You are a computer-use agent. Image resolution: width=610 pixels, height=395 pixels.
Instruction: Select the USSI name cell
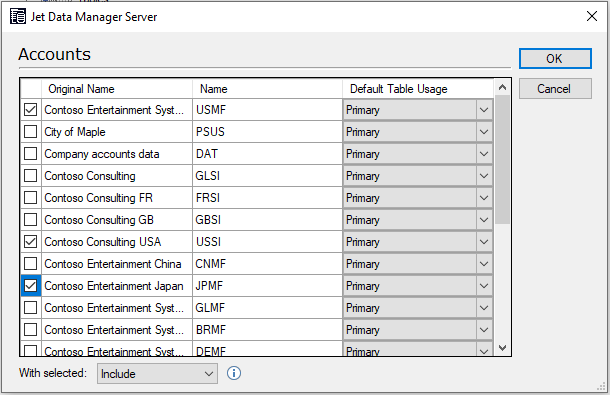click(267, 242)
